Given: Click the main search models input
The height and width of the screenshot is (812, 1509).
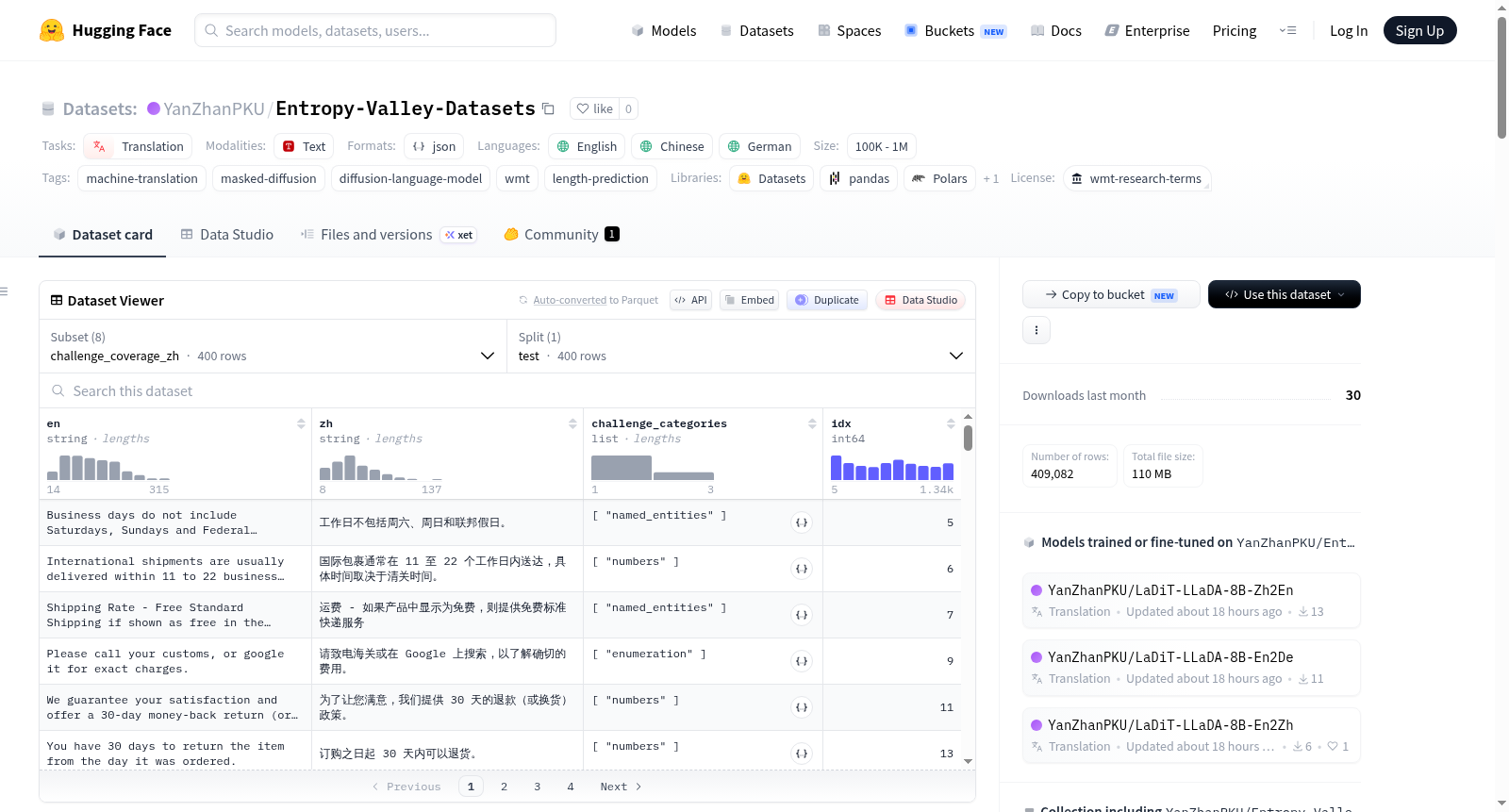Looking at the screenshot, I should [375, 30].
